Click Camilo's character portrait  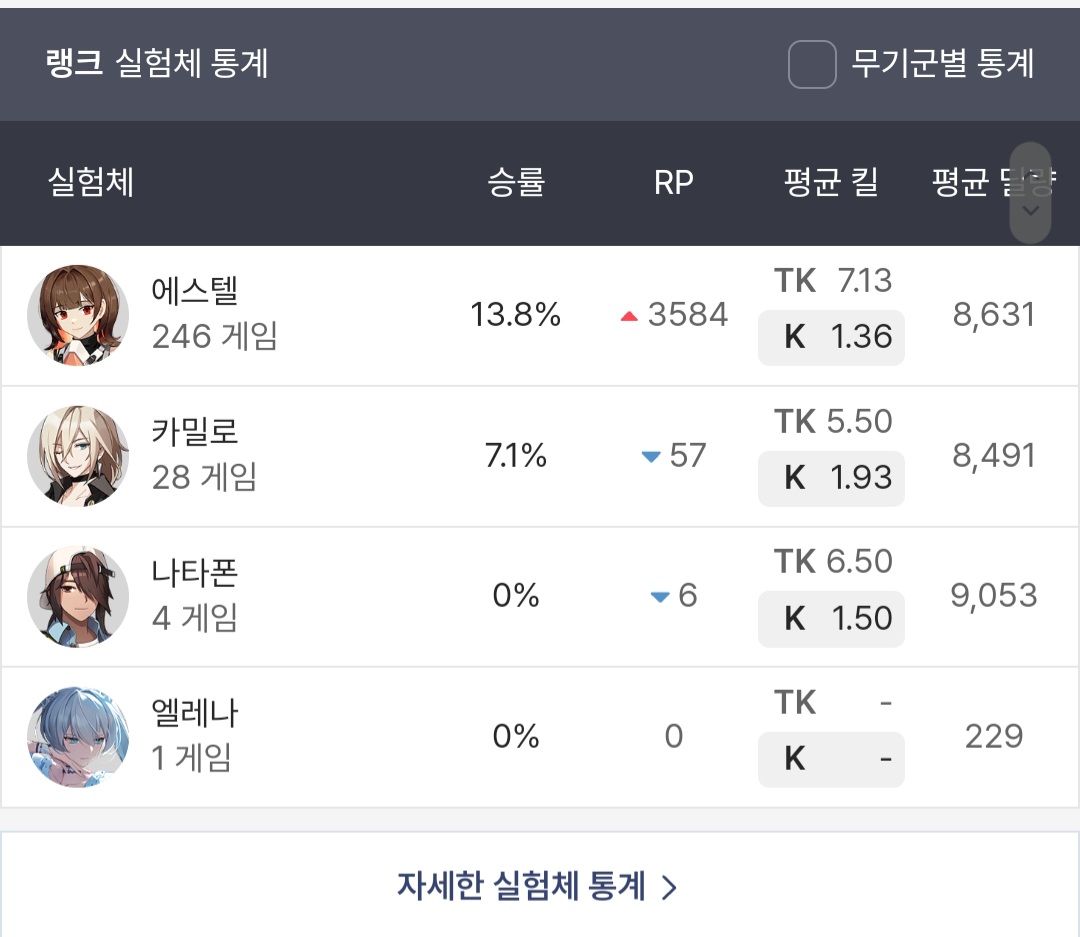coord(78,456)
